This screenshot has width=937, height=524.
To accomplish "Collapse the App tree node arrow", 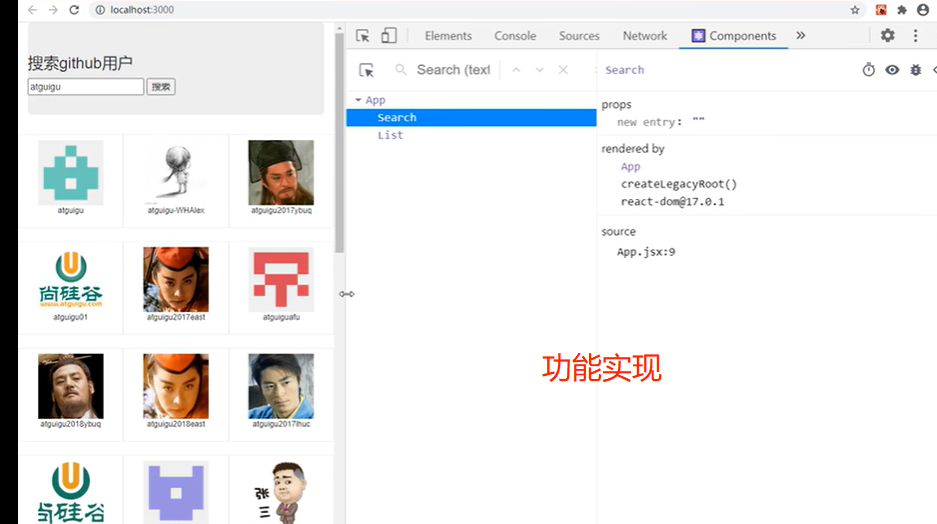I will 358,100.
